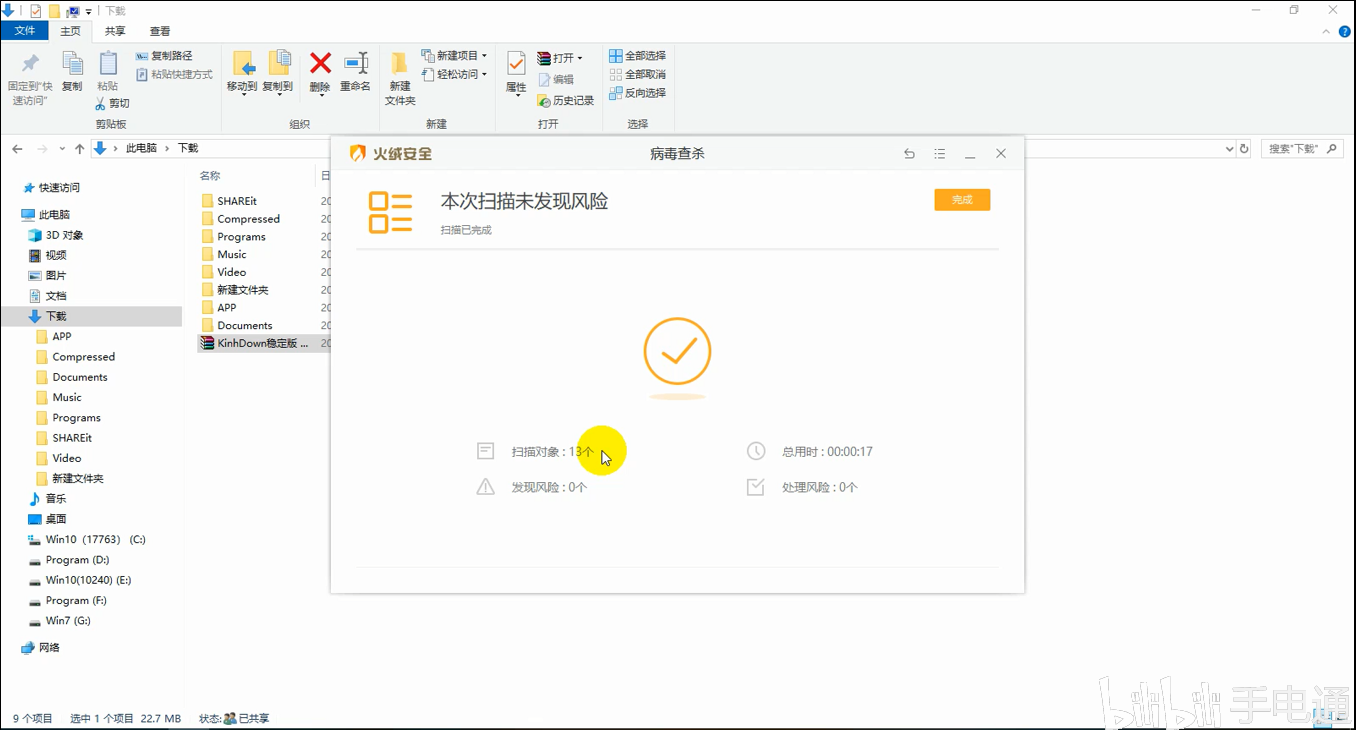Click the Properties icon
This screenshot has width=1356, height=730.
516,64
